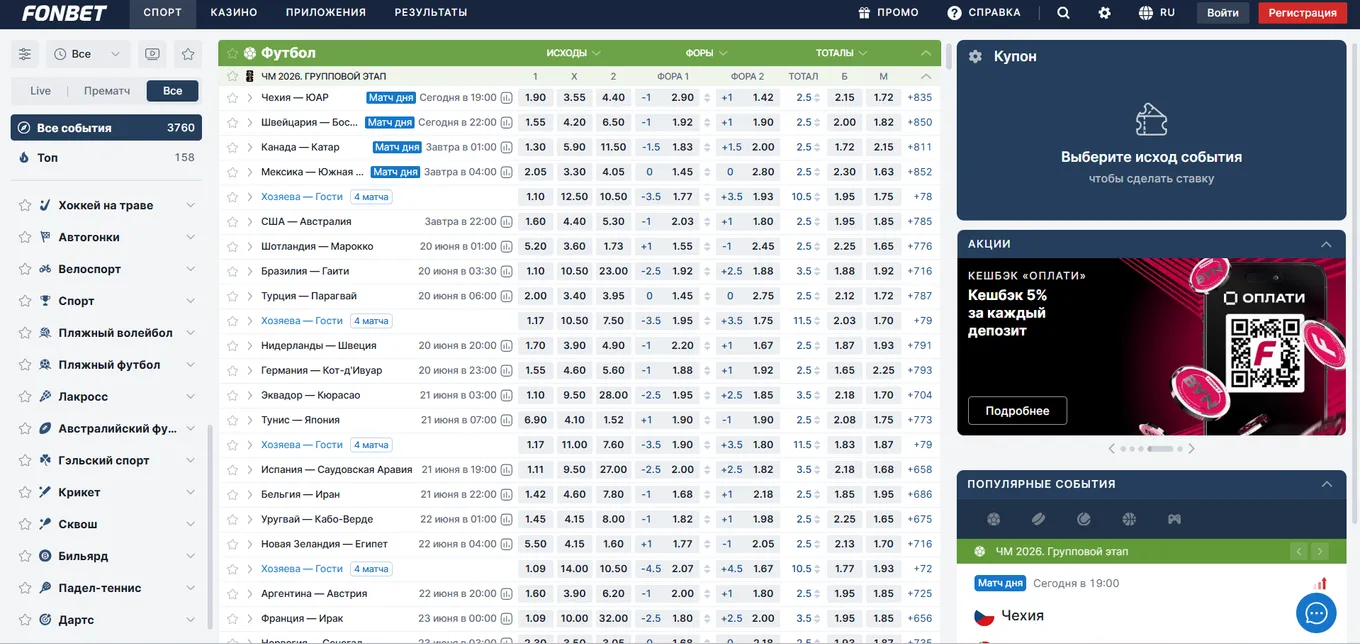
Task: Star the Хоккей на траве sport category
Action: coord(25,205)
